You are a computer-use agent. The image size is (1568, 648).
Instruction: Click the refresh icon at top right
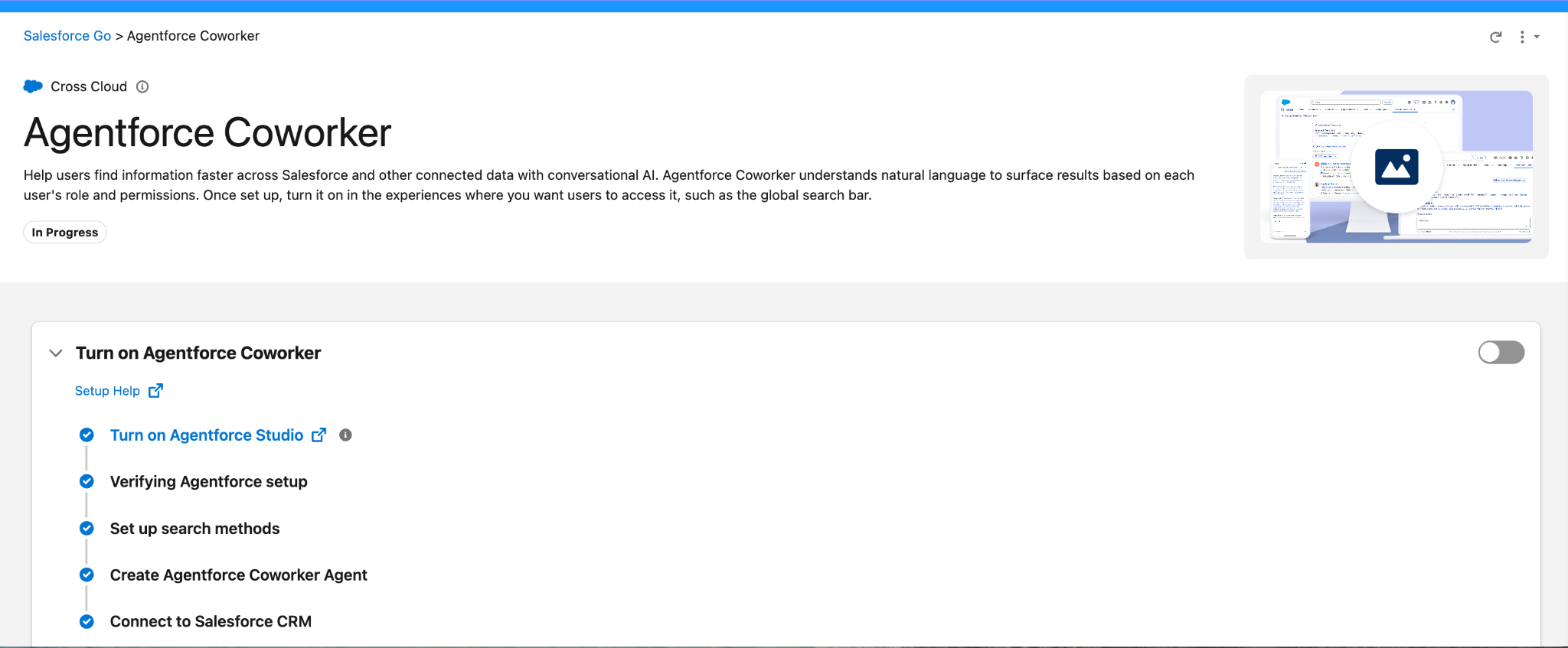pos(1495,37)
